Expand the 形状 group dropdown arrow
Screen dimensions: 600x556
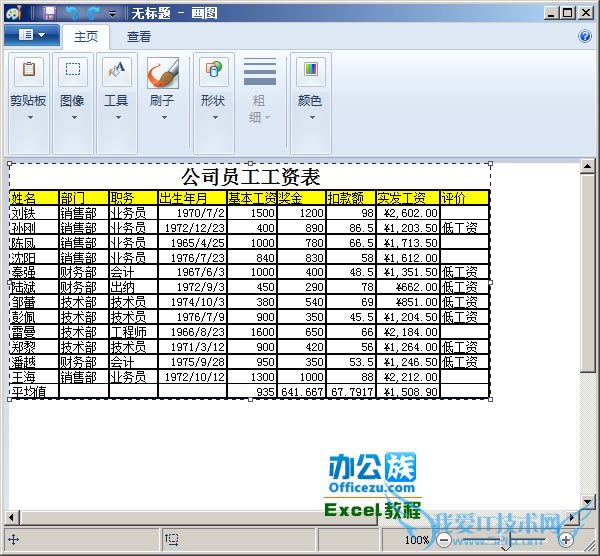pyautogui.click(x=215, y=117)
